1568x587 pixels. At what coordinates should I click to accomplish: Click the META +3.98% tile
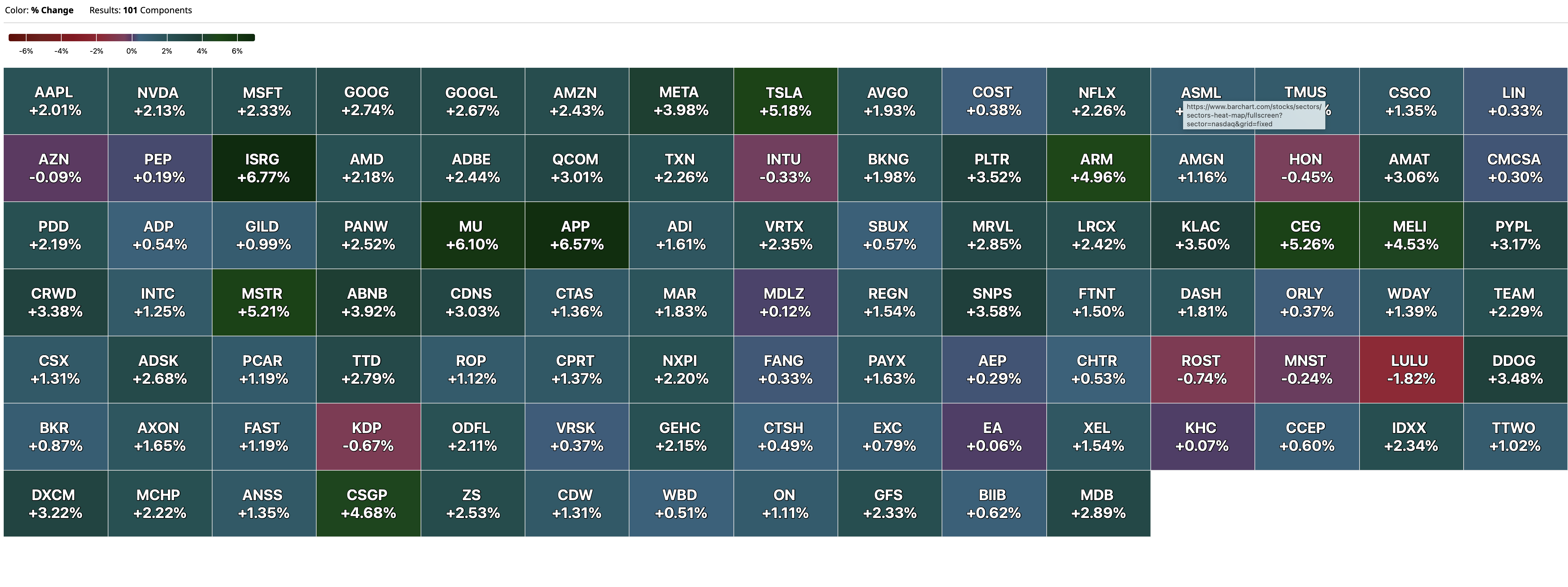(x=681, y=101)
